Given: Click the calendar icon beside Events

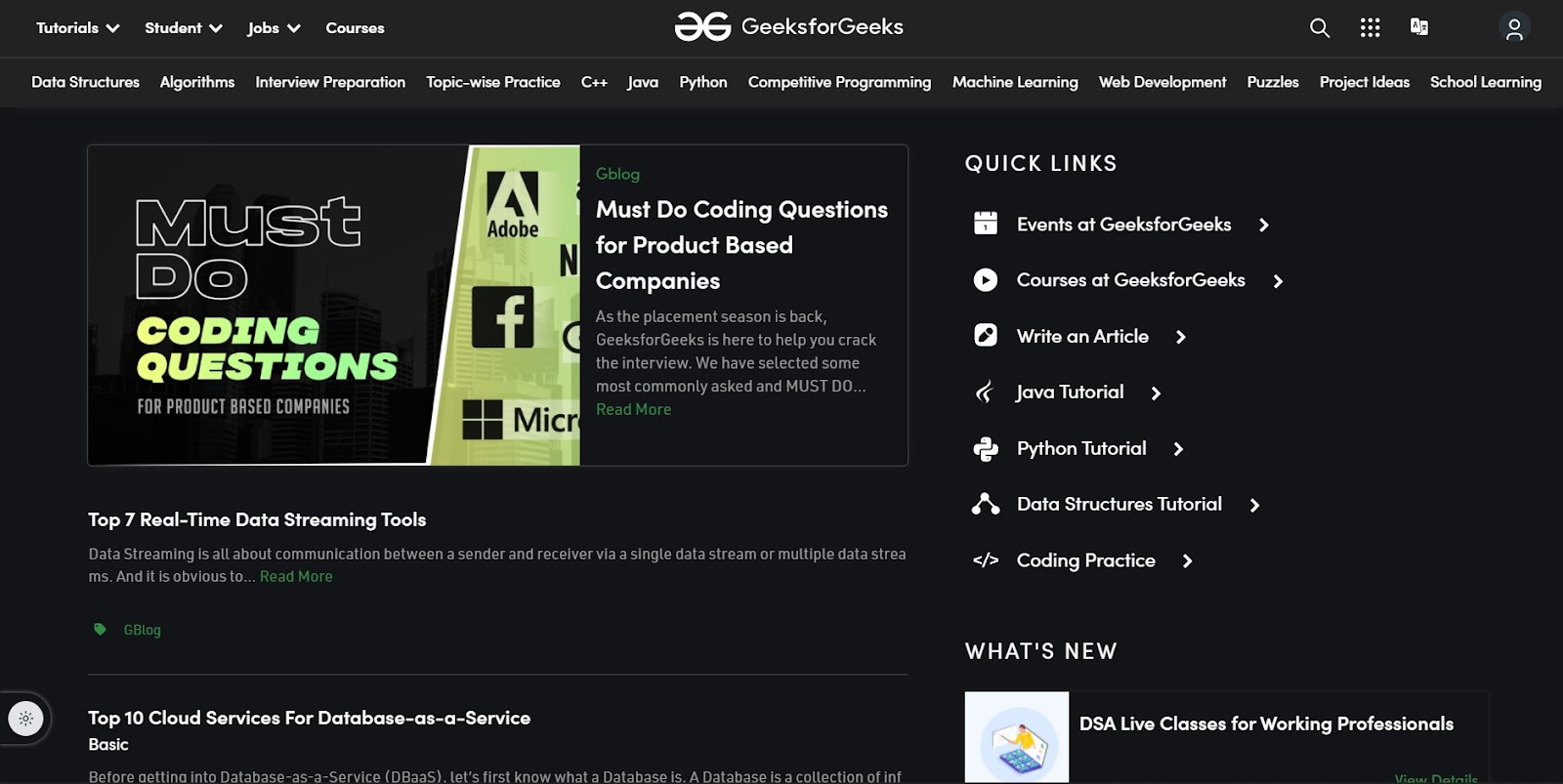Looking at the screenshot, I should 986,224.
